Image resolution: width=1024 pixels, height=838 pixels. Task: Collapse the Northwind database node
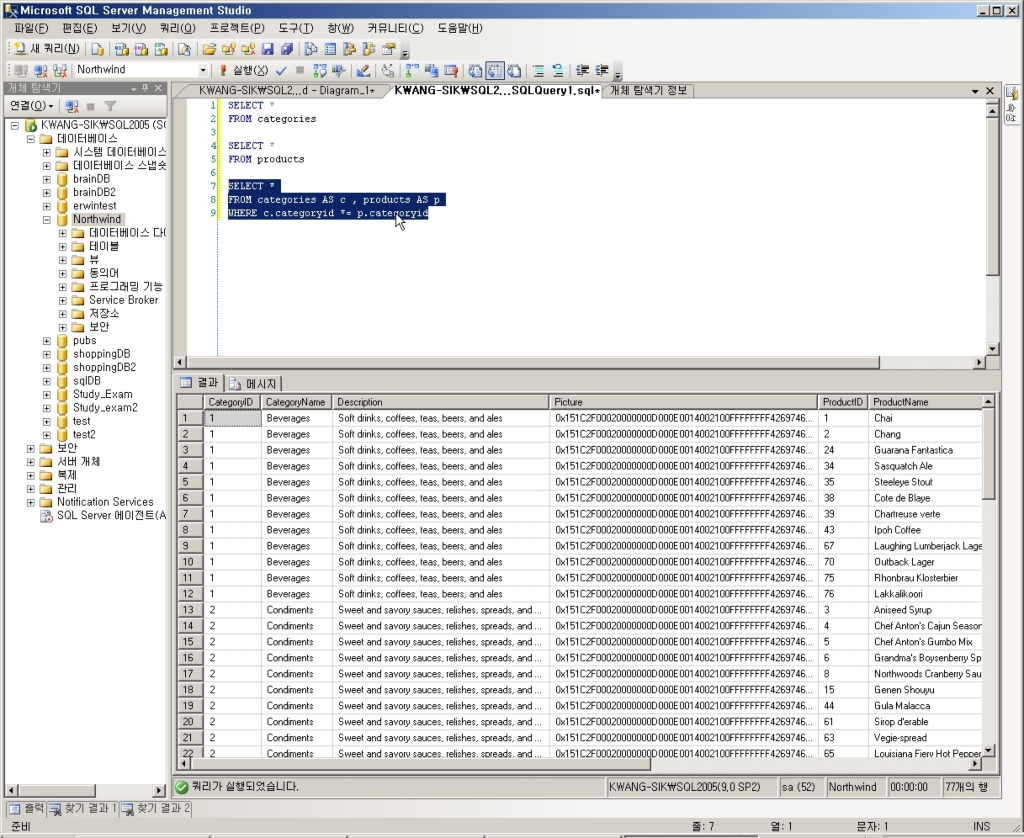pos(46,219)
